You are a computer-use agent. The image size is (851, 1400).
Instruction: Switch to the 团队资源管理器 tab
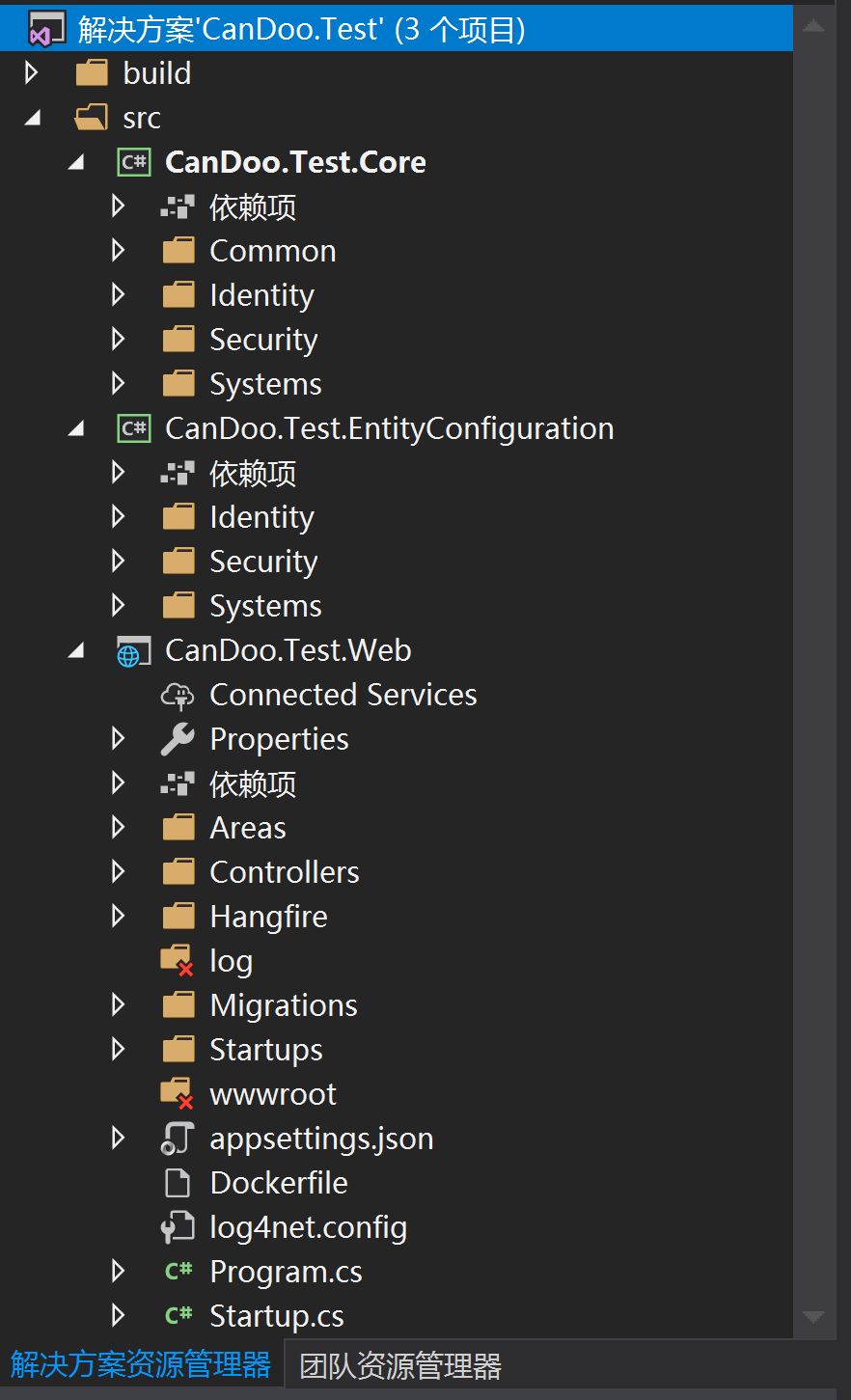400,1366
